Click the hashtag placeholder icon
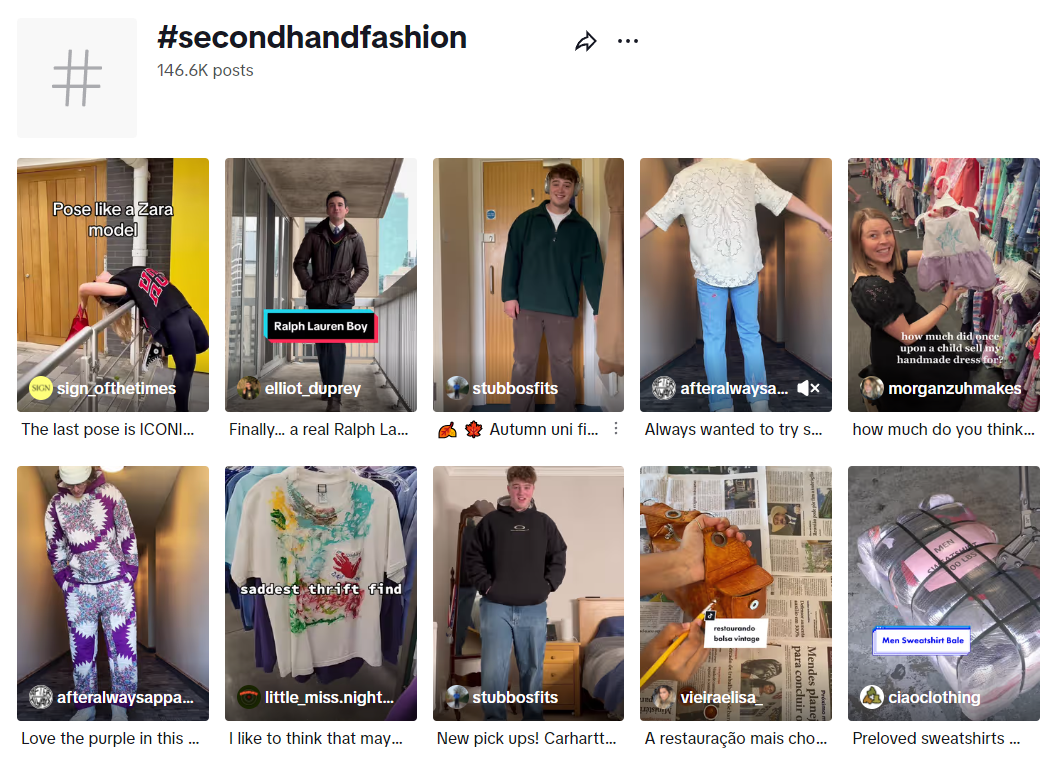 coord(77,78)
